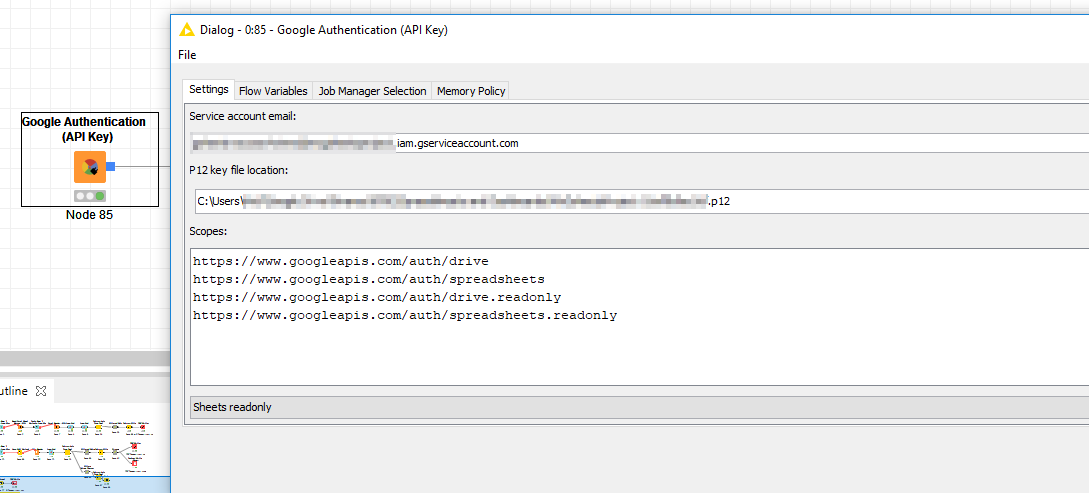Image resolution: width=1089 pixels, height=493 pixels.
Task: Select the Google Authentication node icon
Action: coord(90,167)
